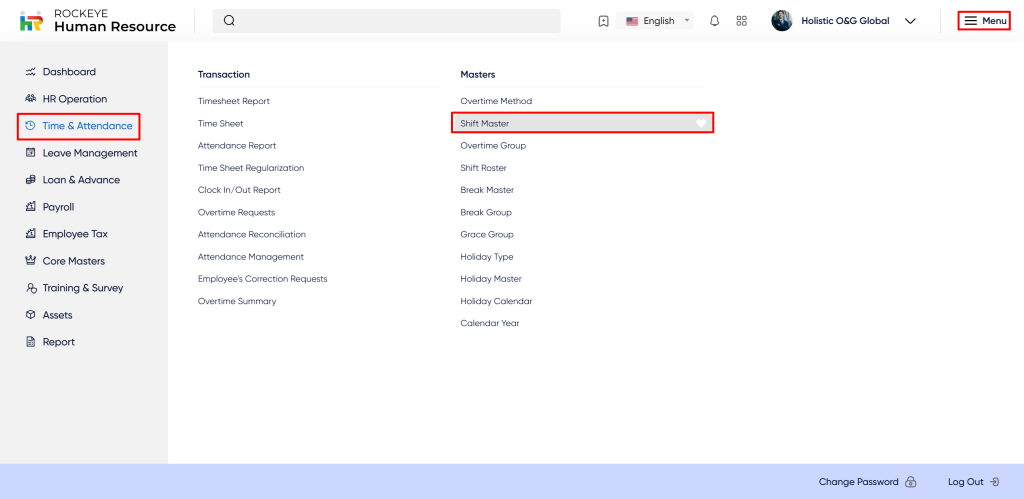Open the Holiday Calendar master
The width and height of the screenshot is (1024, 499).
tap(496, 301)
